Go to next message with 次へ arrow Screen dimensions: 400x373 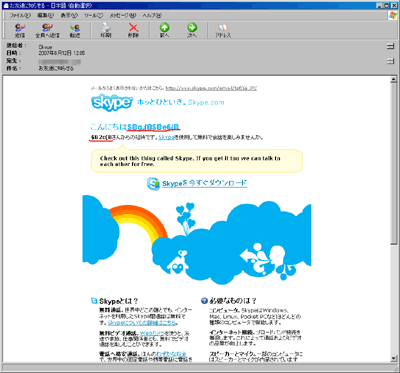pyautogui.click(x=192, y=28)
